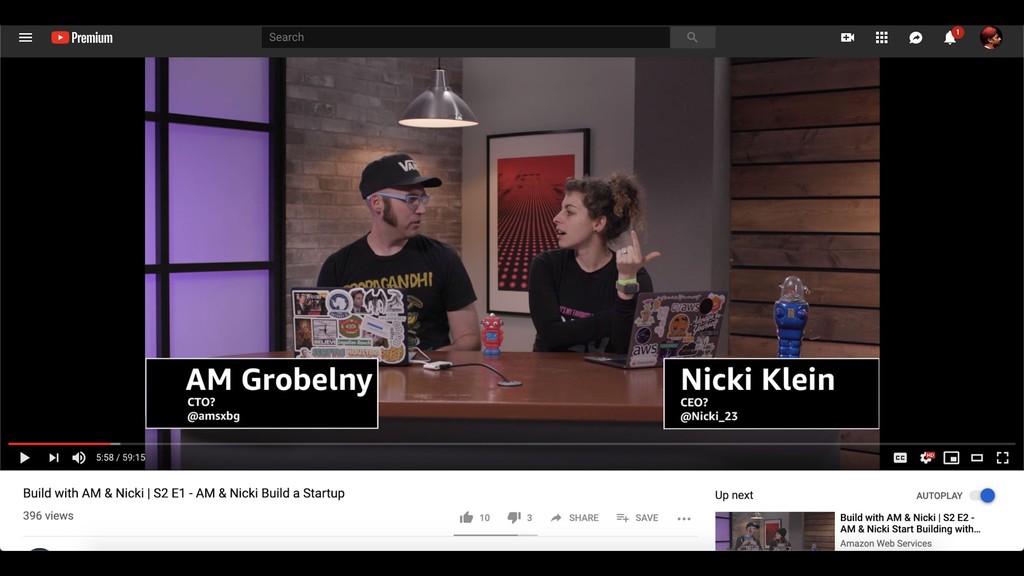Viewport: 1024px width, 576px height.
Task: Toggle the AUTOPLAY switch
Action: 983,496
